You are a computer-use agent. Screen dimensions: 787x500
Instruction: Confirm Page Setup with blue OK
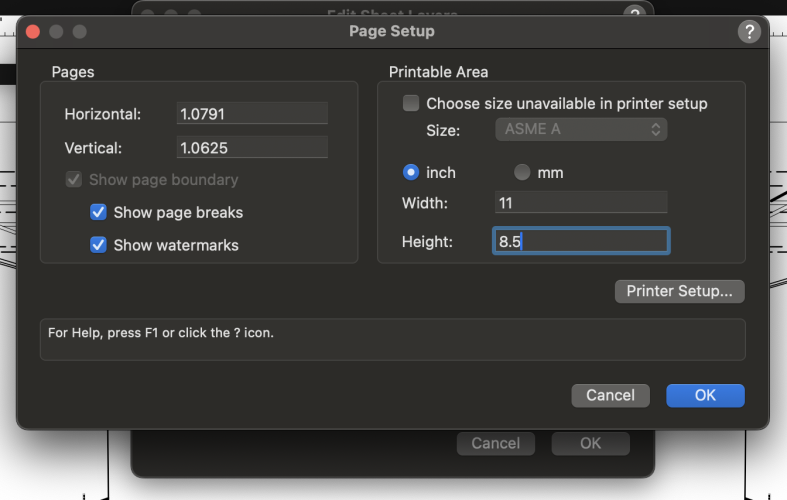705,395
